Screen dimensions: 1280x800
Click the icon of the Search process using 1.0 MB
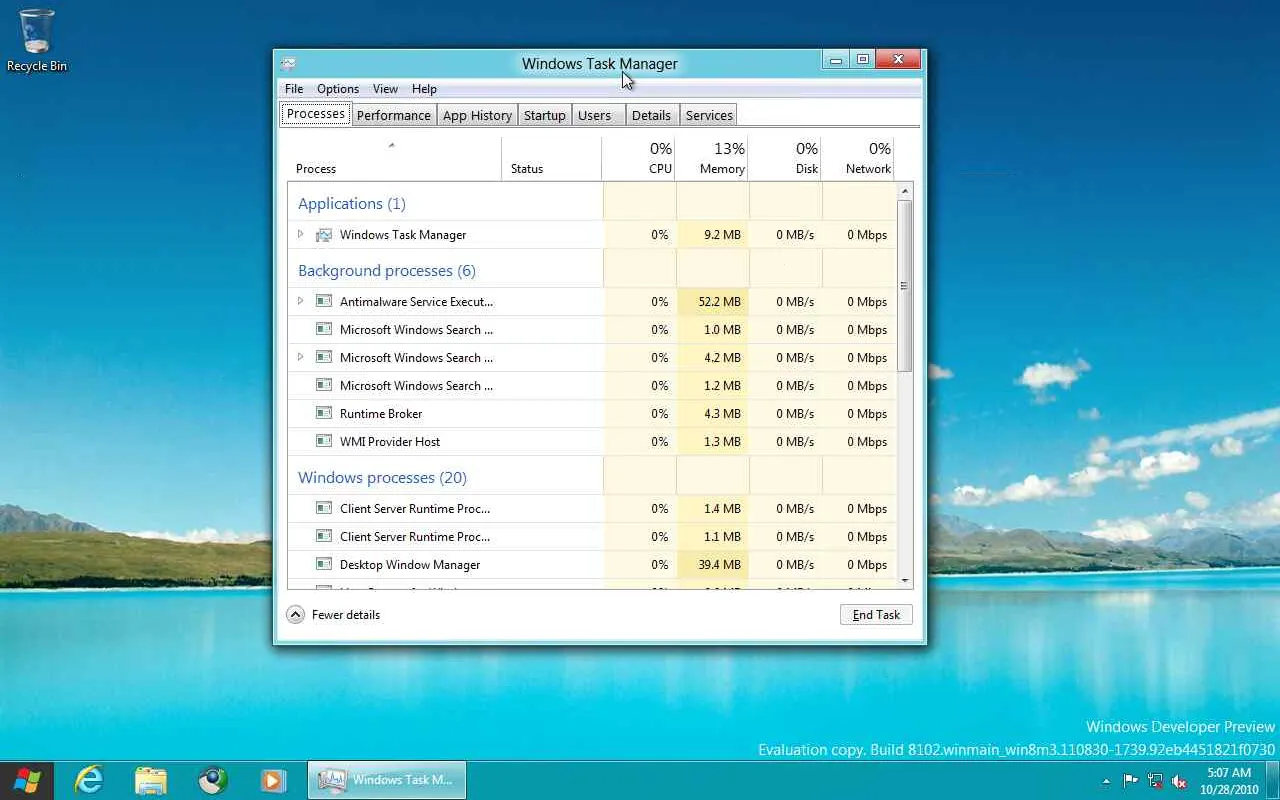coord(324,329)
